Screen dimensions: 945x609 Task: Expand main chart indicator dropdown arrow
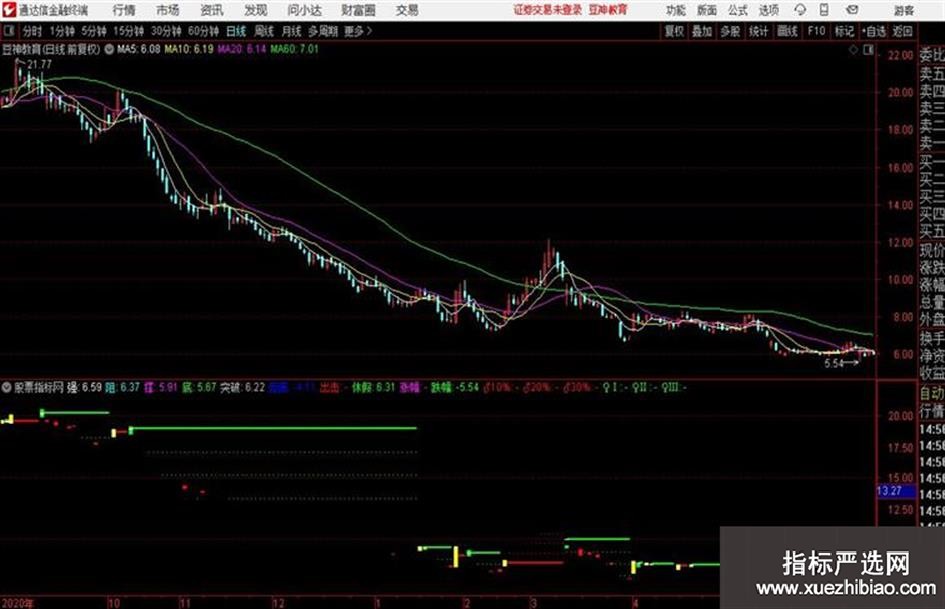point(108,49)
